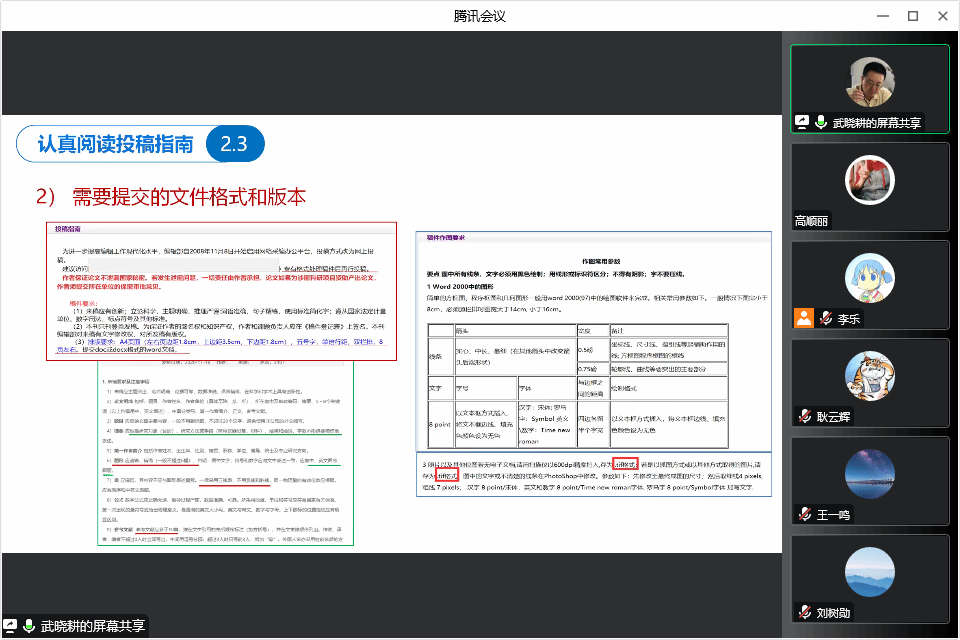This screenshot has height=640, width=960.
Task: Click the orange host icon beside 李乐
Action: (x=803, y=318)
